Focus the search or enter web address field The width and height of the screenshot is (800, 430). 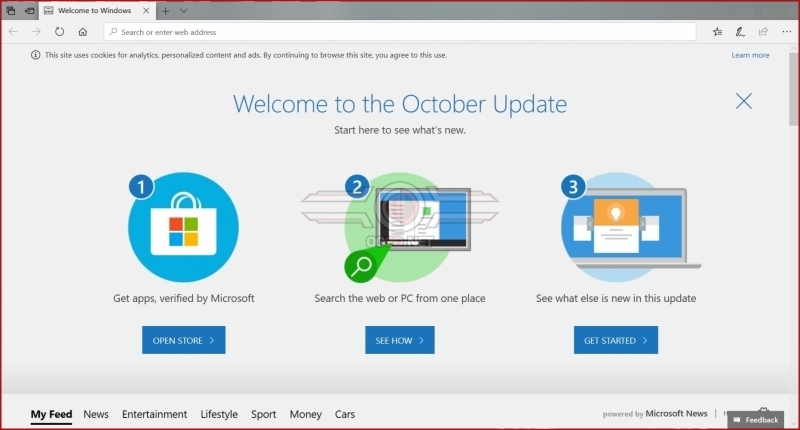[x=399, y=32]
